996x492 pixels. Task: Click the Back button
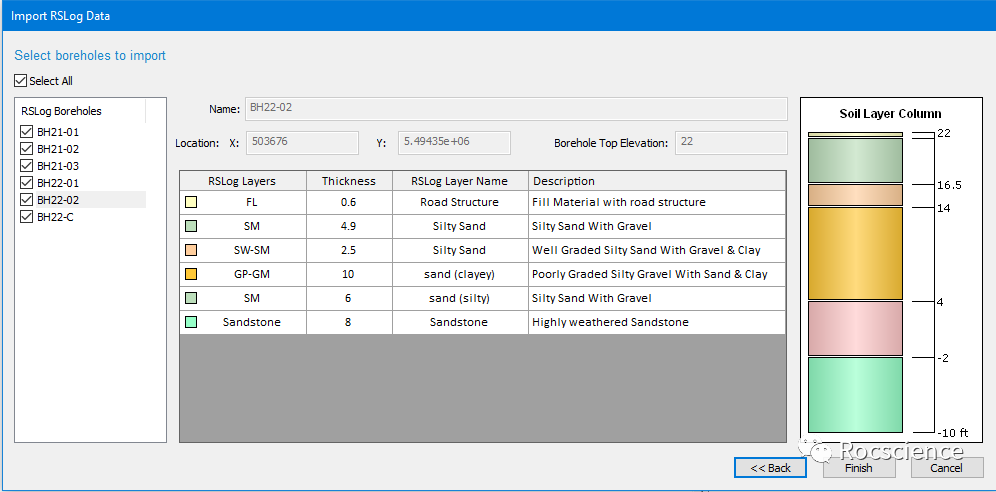pos(770,468)
